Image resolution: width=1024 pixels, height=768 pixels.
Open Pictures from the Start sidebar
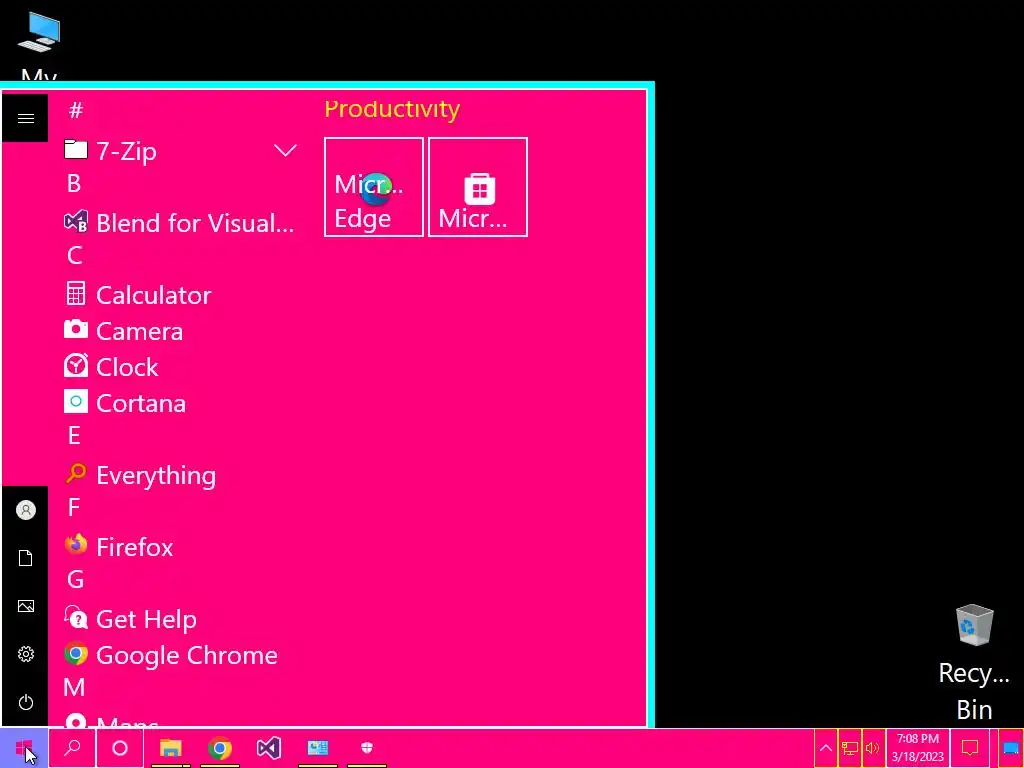[x=25, y=606]
